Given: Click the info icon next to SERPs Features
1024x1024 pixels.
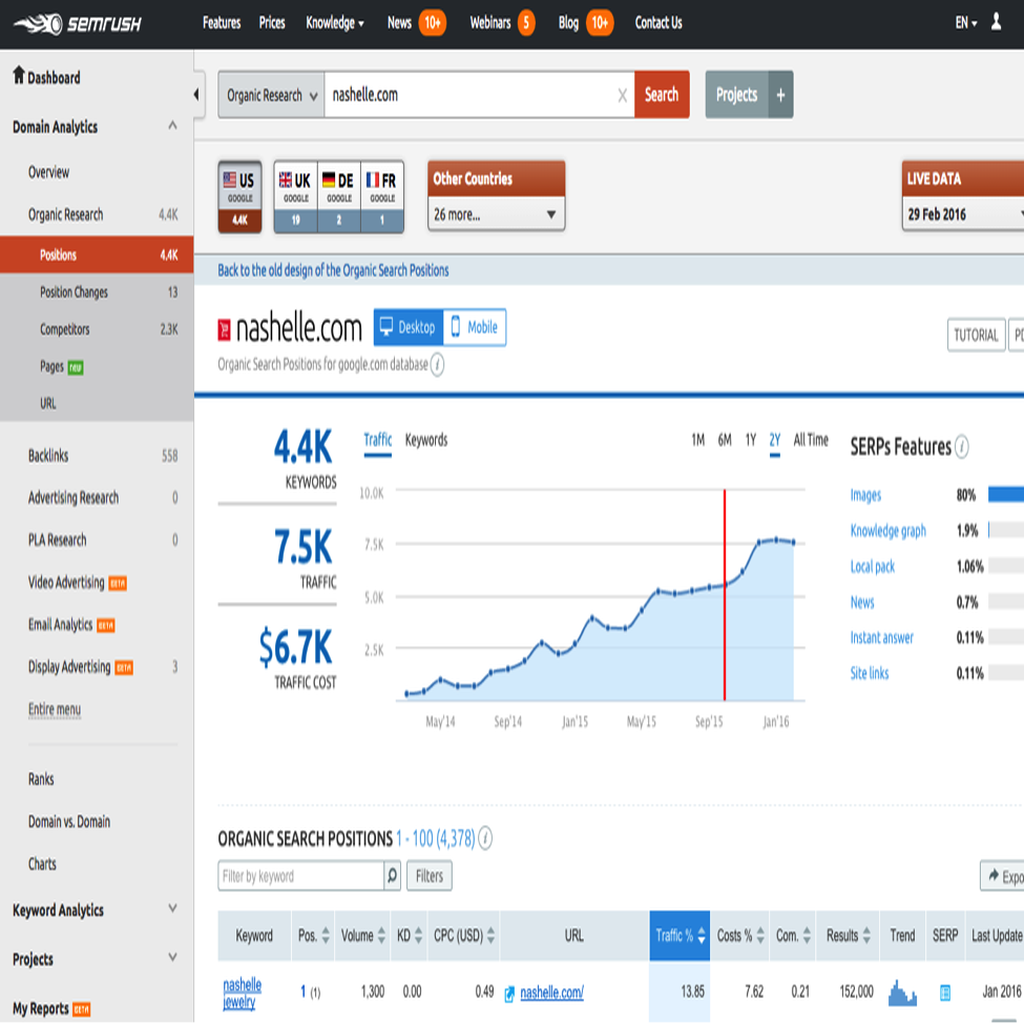Looking at the screenshot, I should pyautogui.click(x=962, y=447).
